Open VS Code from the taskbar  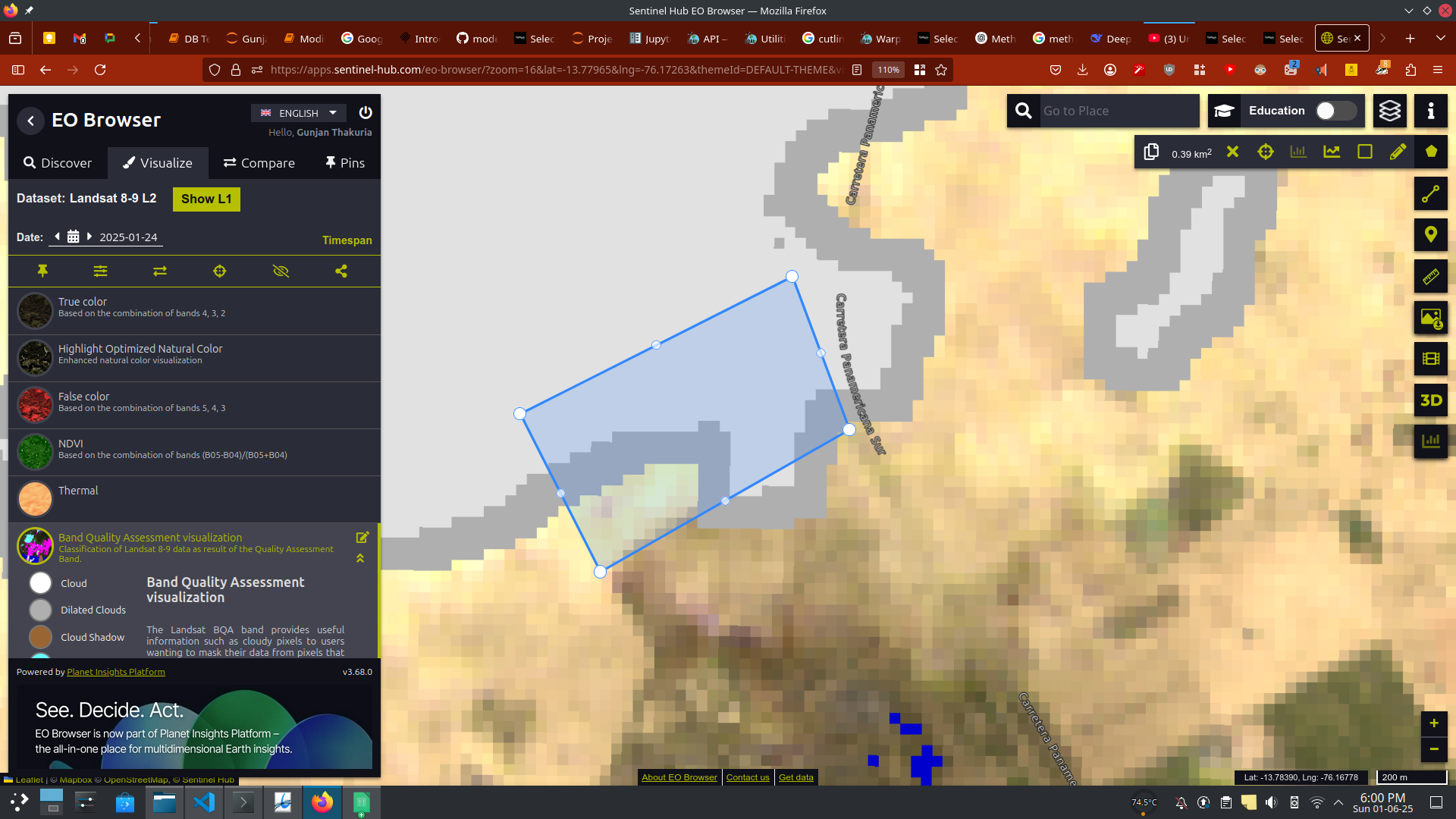[x=204, y=802]
